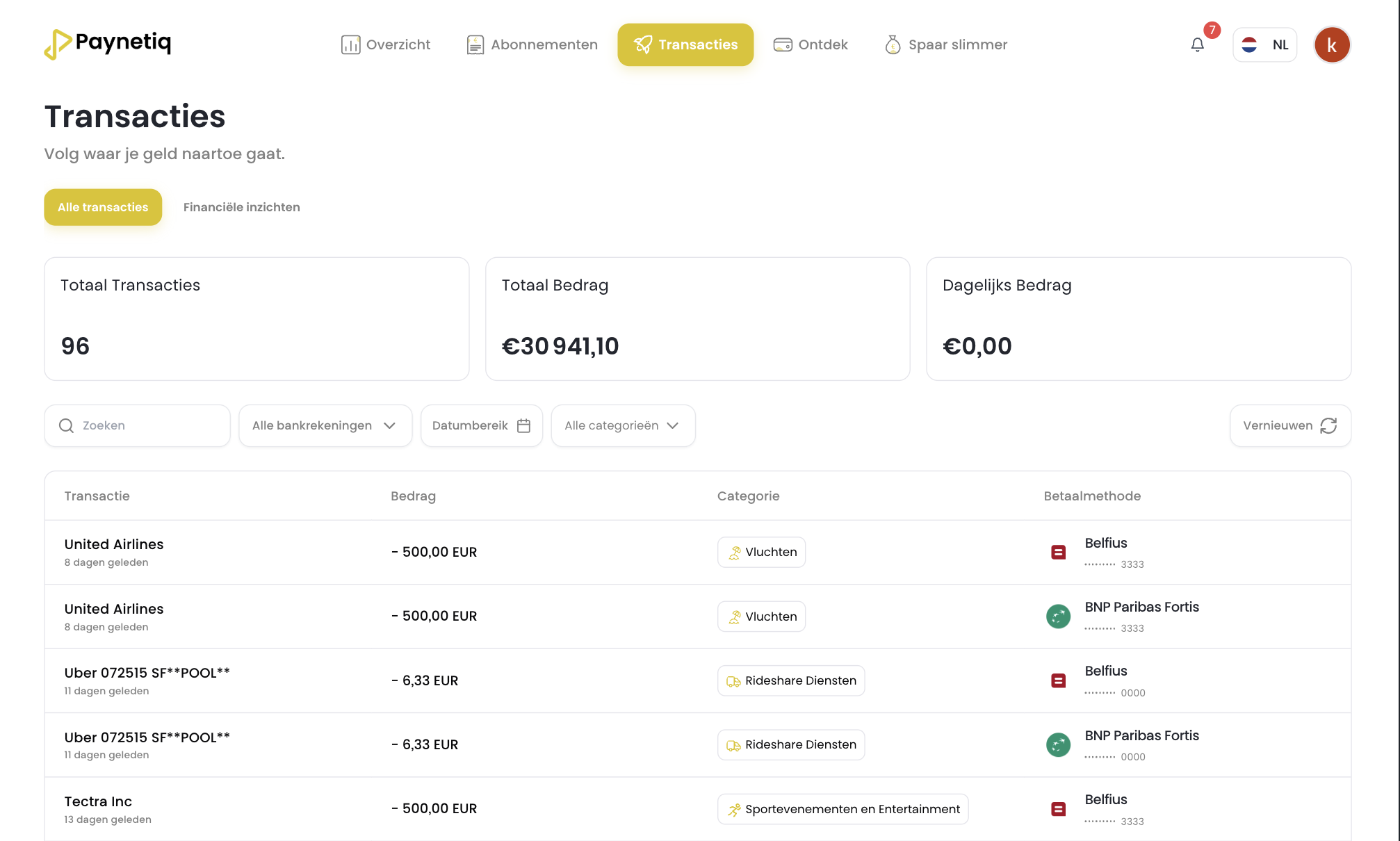Click the refresh icon next to Vernieuwen

pyautogui.click(x=1328, y=425)
